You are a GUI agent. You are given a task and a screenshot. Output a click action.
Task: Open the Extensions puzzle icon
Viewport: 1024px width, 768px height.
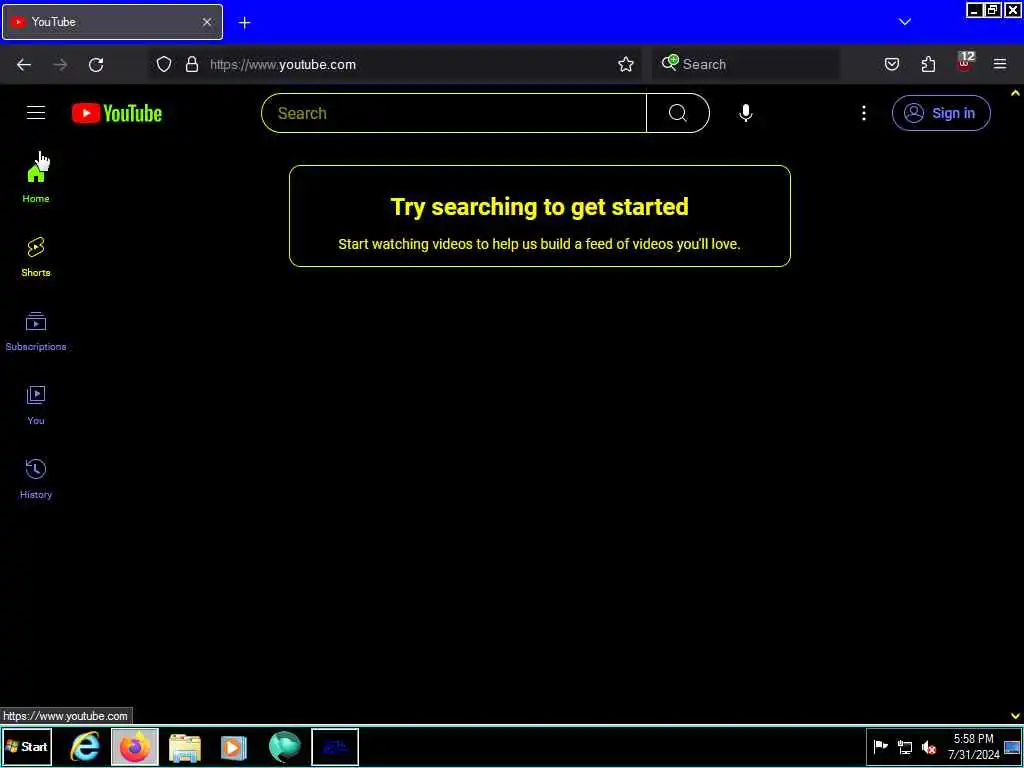pyautogui.click(x=928, y=64)
